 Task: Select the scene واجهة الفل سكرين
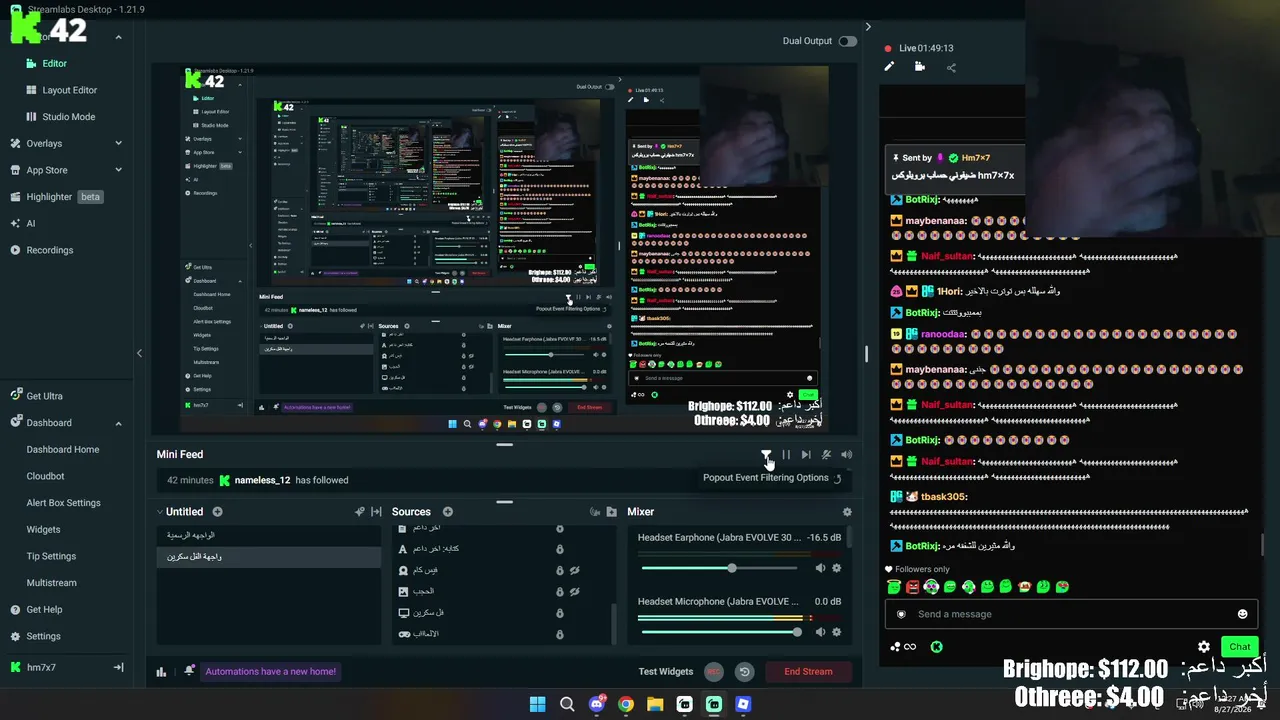(x=268, y=557)
